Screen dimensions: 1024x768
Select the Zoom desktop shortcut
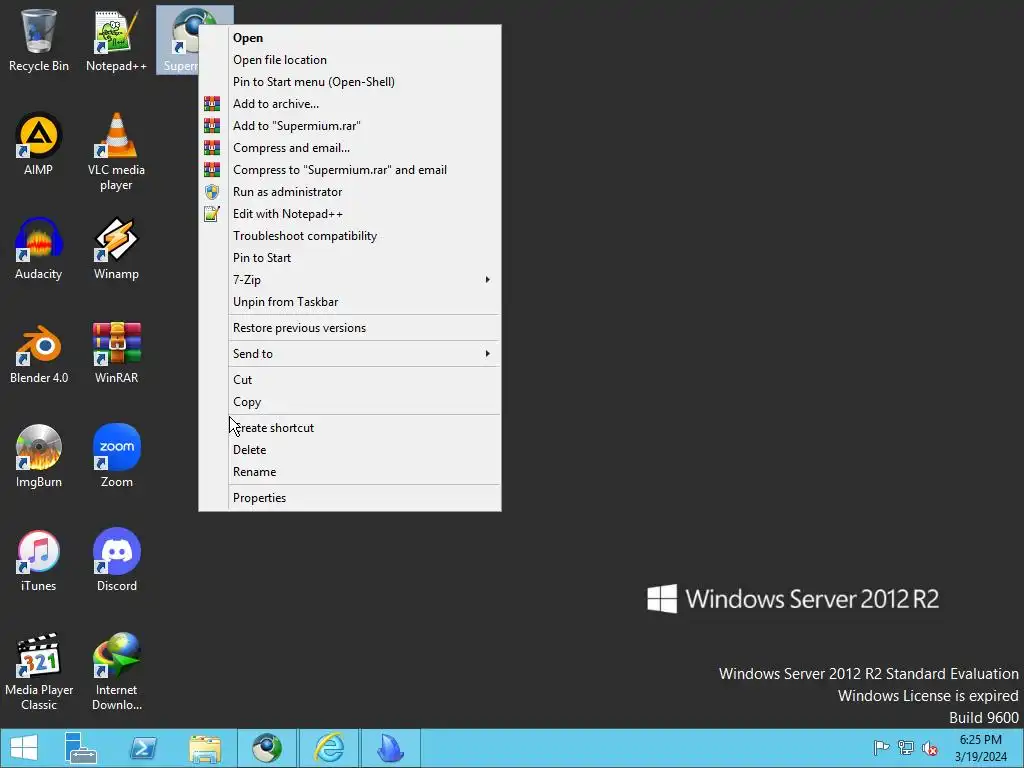pyautogui.click(x=116, y=456)
